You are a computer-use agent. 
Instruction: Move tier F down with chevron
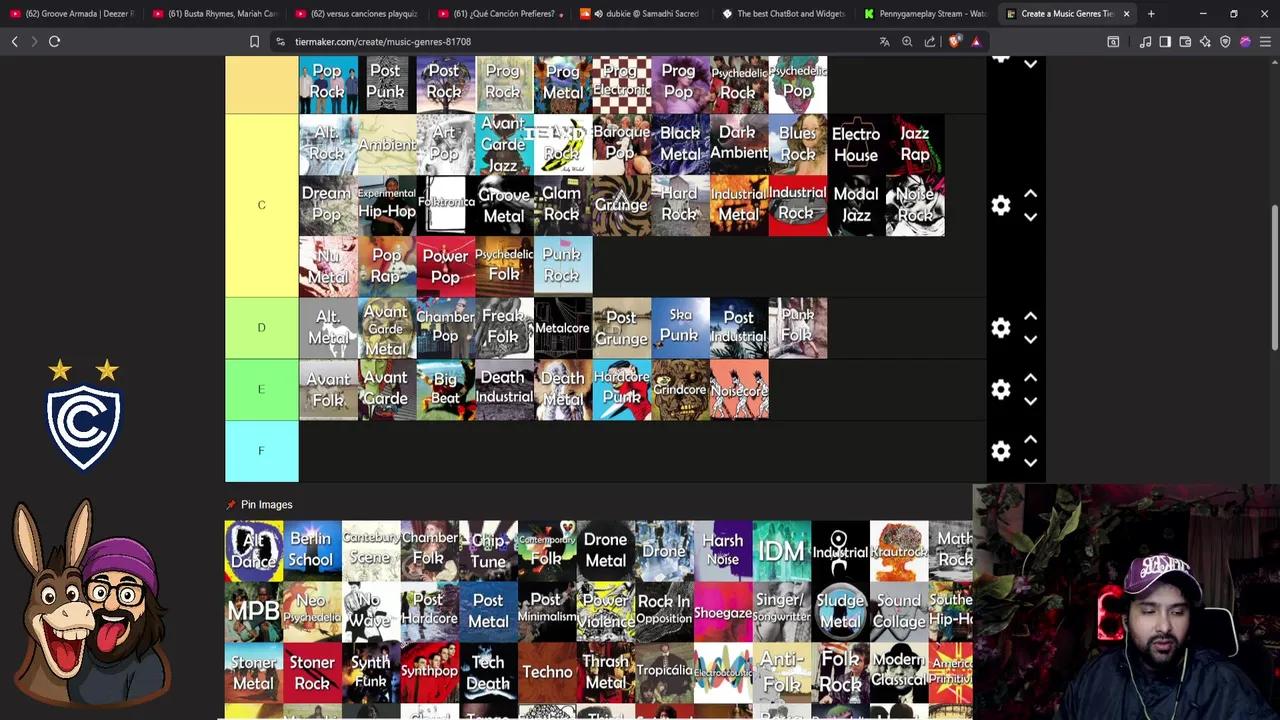pyautogui.click(x=1030, y=462)
